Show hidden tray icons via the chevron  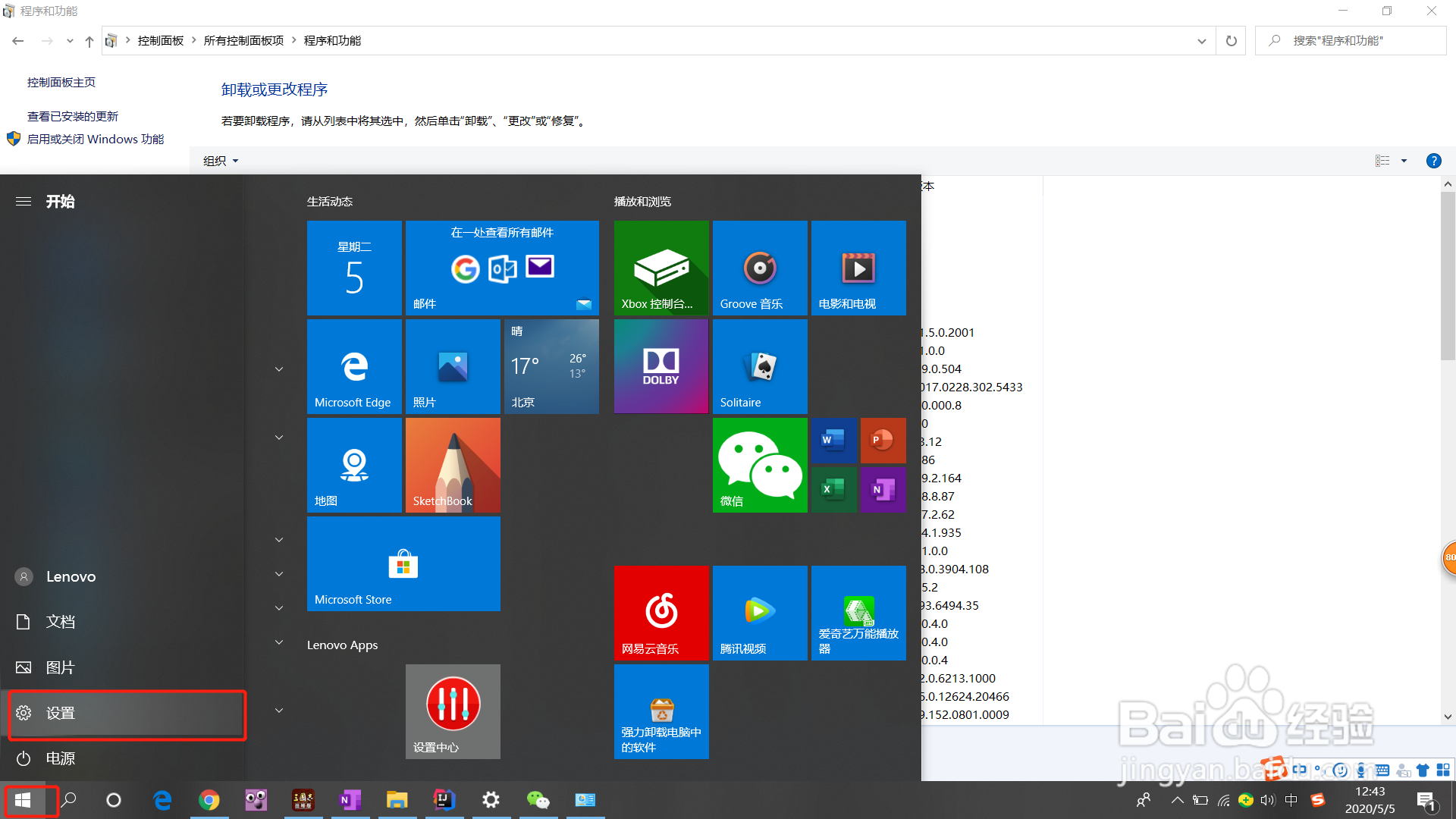point(1176,800)
